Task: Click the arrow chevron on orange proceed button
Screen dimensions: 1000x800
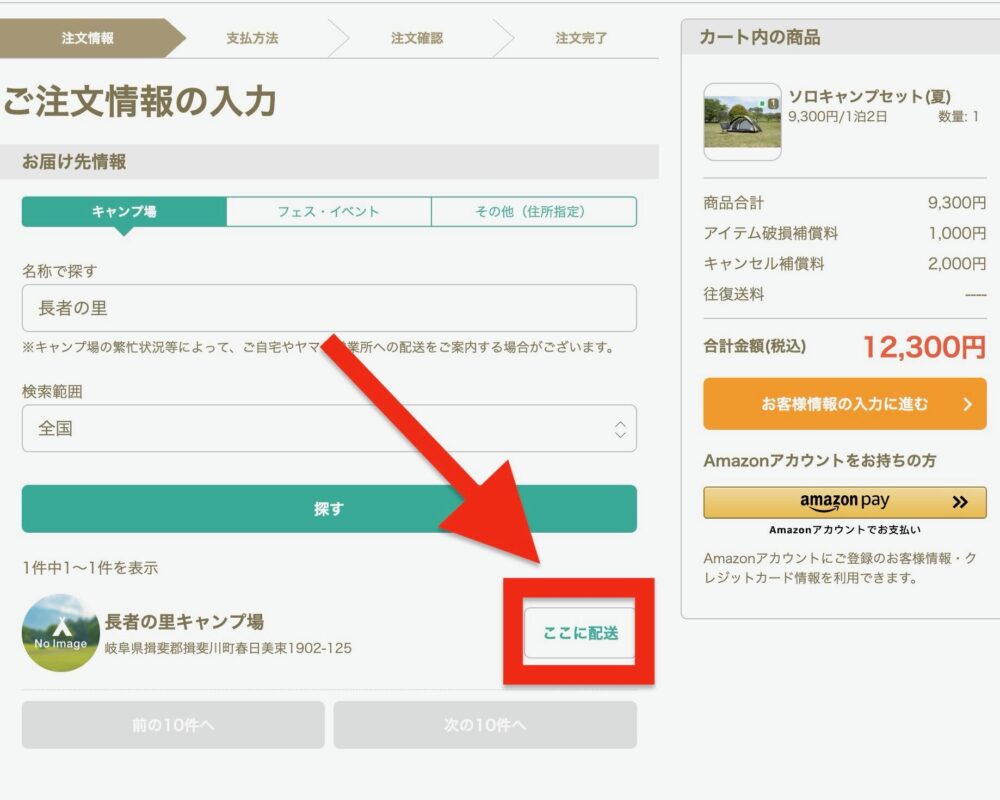Action: [967, 404]
